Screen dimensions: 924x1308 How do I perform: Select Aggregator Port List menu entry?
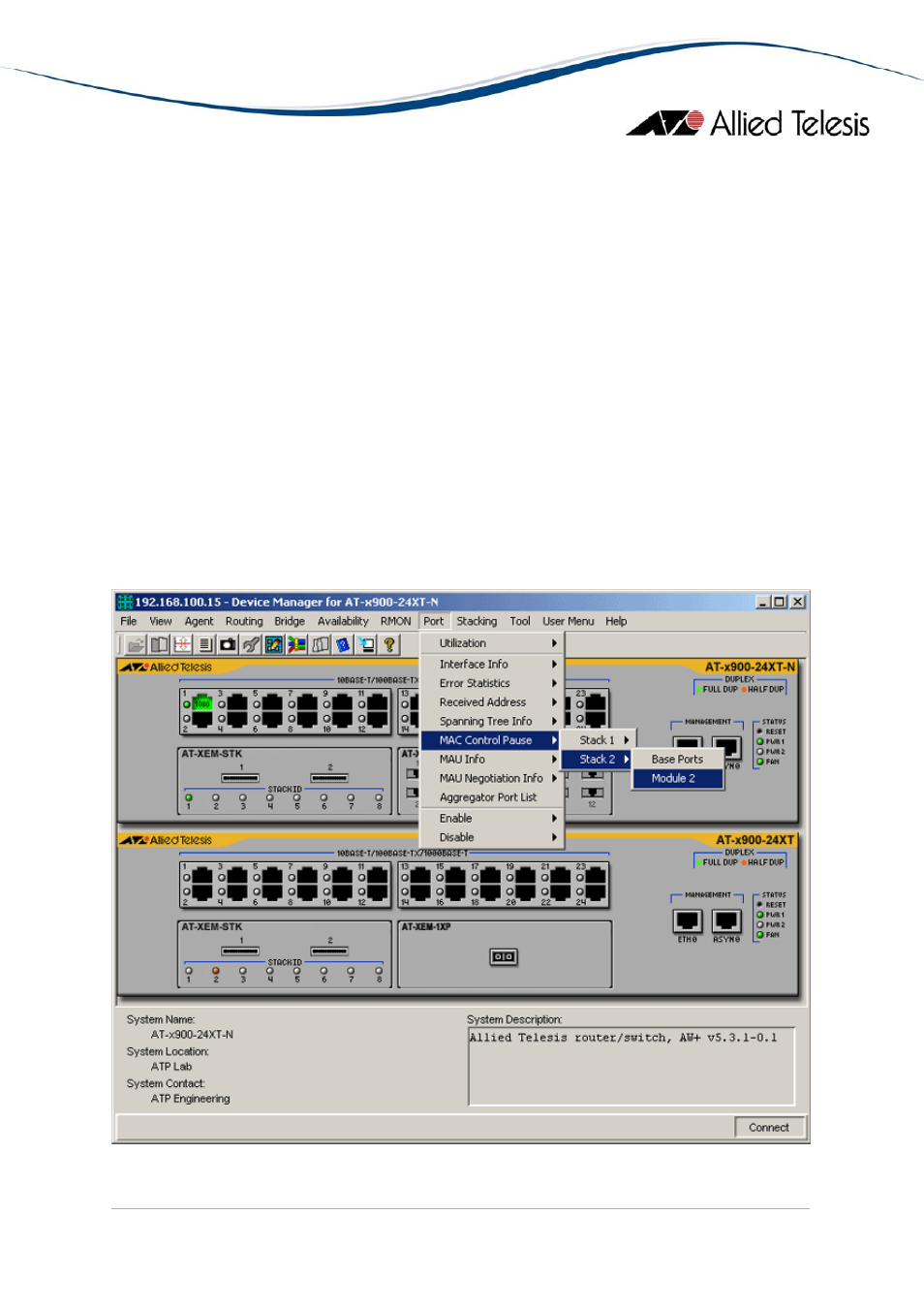tap(492, 797)
